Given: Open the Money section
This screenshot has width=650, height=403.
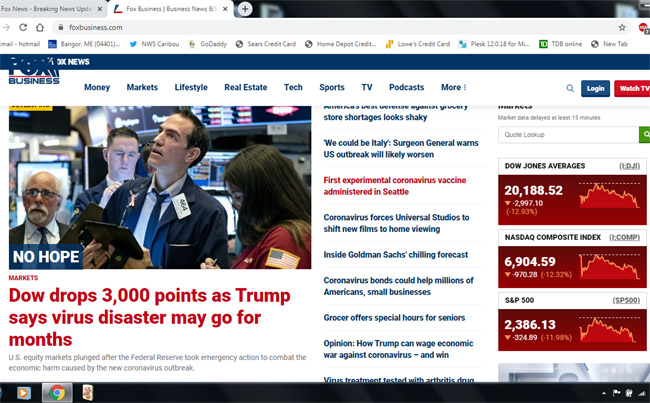Looking at the screenshot, I should [x=97, y=87].
